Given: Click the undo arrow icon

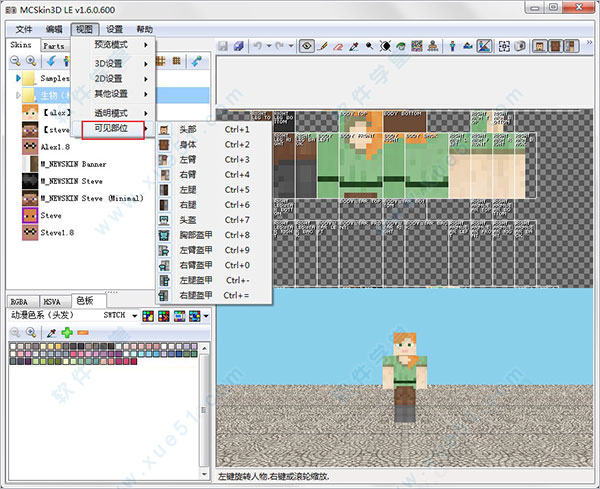Looking at the screenshot, I should (x=258, y=46).
